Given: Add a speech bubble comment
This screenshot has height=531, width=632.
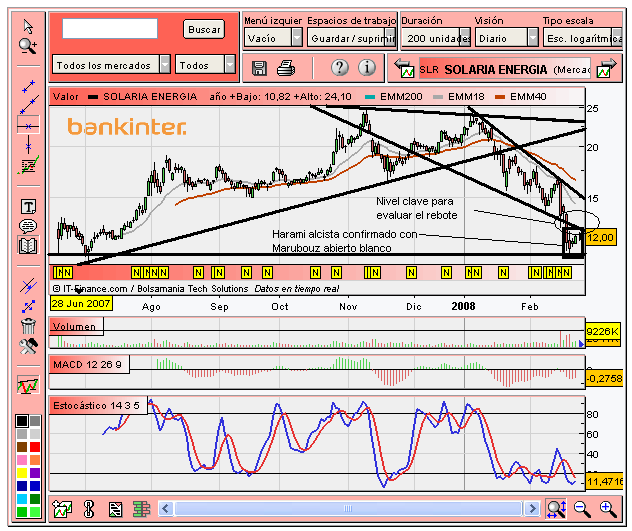Looking at the screenshot, I should tap(28, 226).
